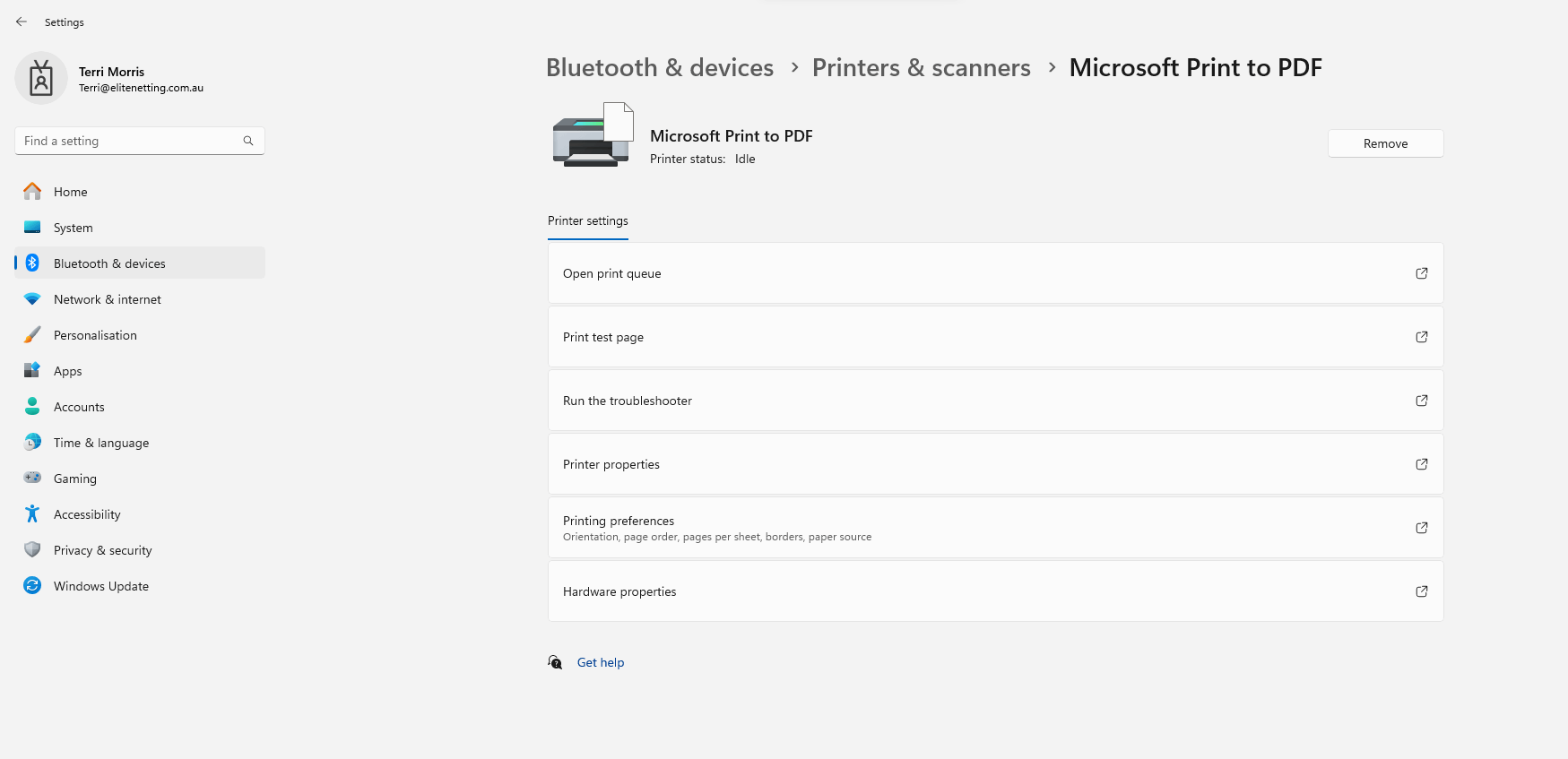Run the troubleshooter
This screenshot has height=759, width=1568.
tap(995, 401)
